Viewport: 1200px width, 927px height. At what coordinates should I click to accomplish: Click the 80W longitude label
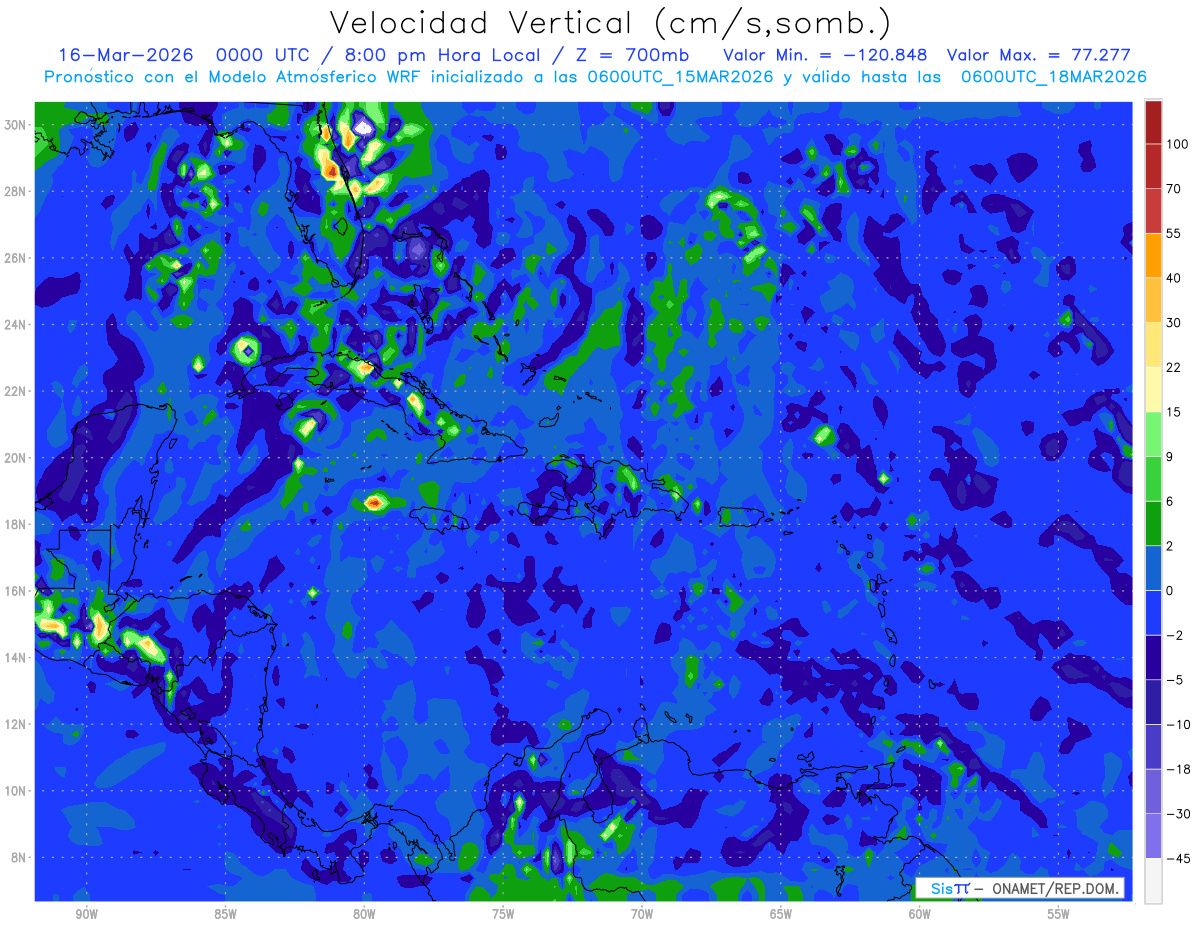click(364, 914)
